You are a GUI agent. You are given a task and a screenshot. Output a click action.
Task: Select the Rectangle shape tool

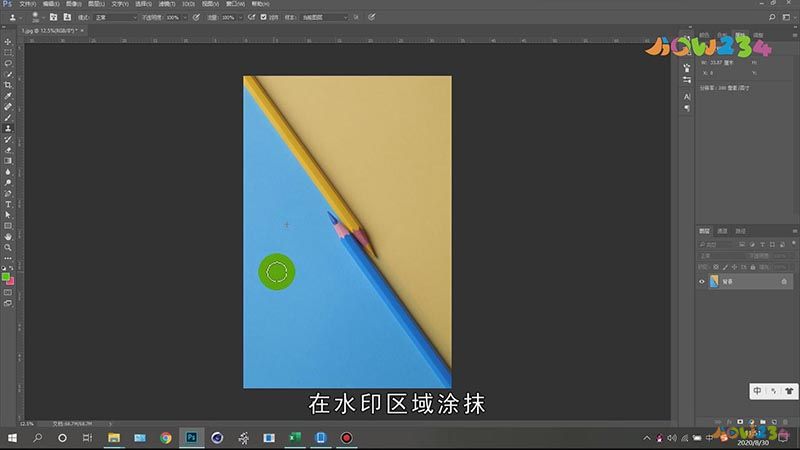click(8, 226)
